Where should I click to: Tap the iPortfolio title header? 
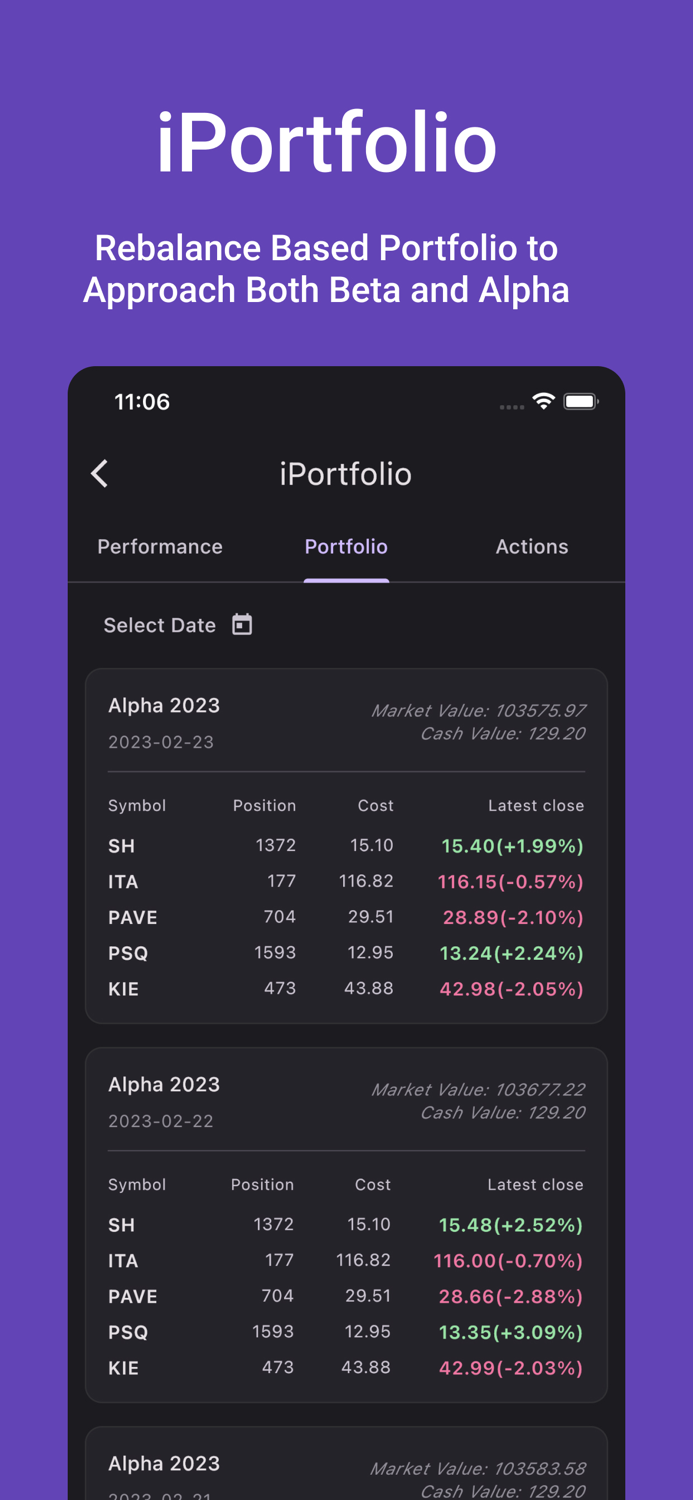[x=346, y=473]
